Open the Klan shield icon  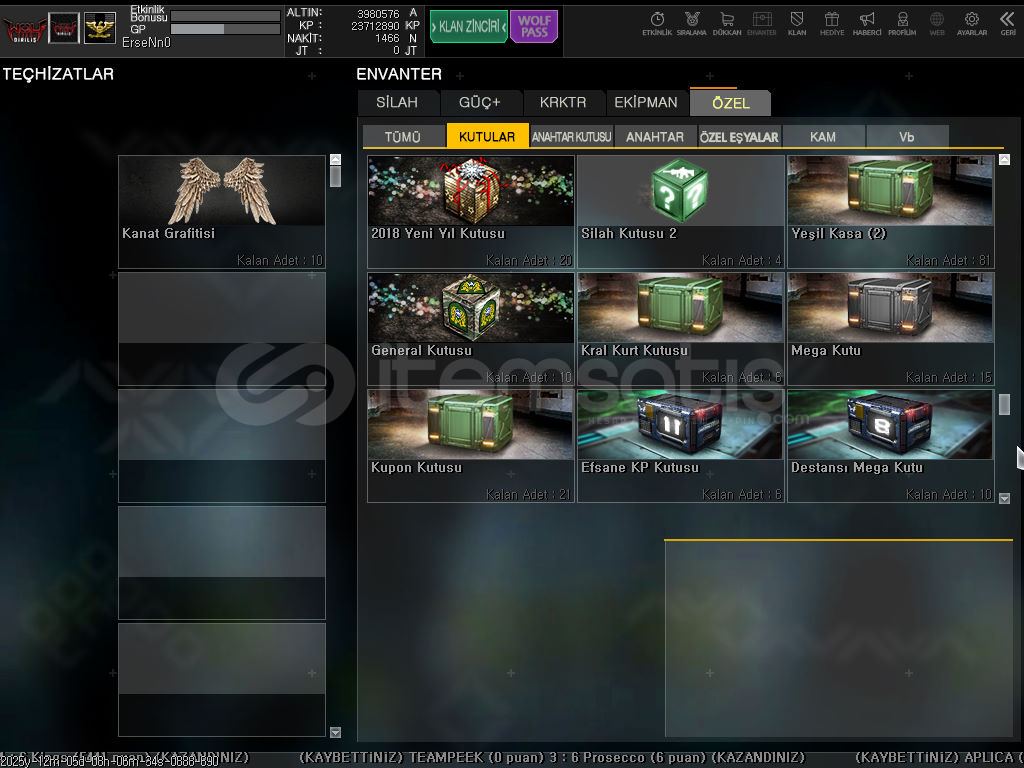797,22
